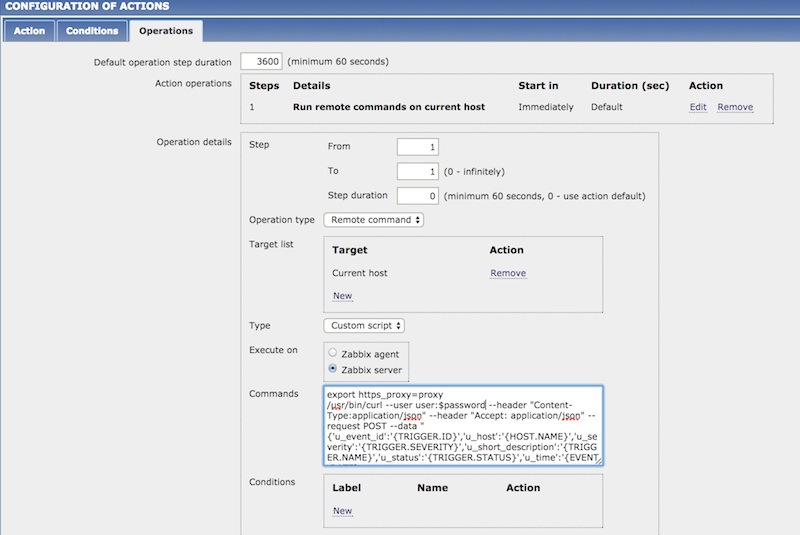Click the default operation step duration field
The image size is (800, 535).
tap(262, 62)
